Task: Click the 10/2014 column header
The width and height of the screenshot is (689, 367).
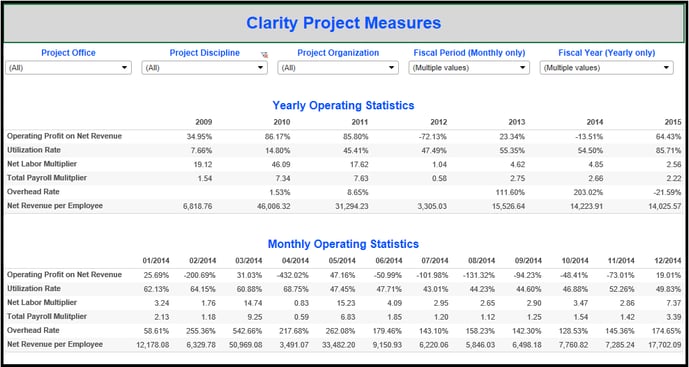Action: click(575, 261)
